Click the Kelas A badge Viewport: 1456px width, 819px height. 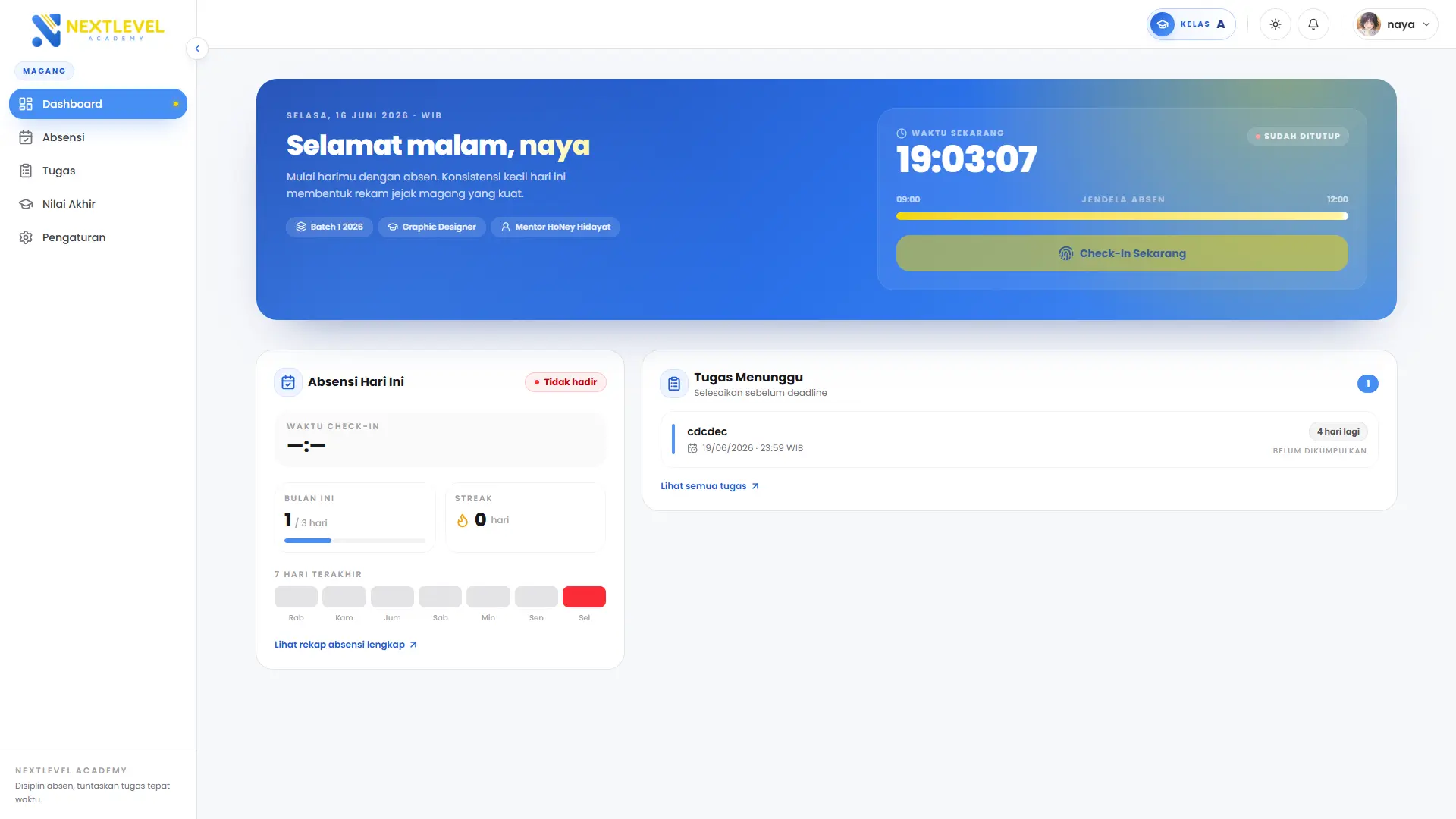(1191, 24)
